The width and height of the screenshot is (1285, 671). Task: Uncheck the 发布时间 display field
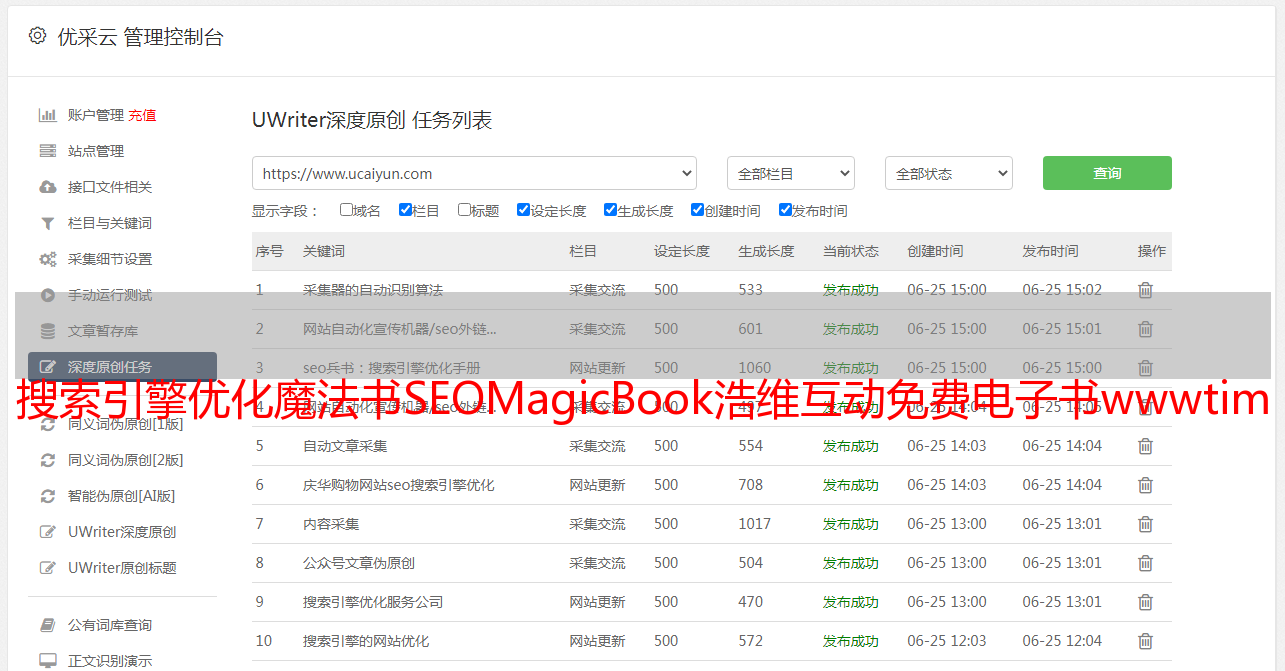(x=785, y=210)
